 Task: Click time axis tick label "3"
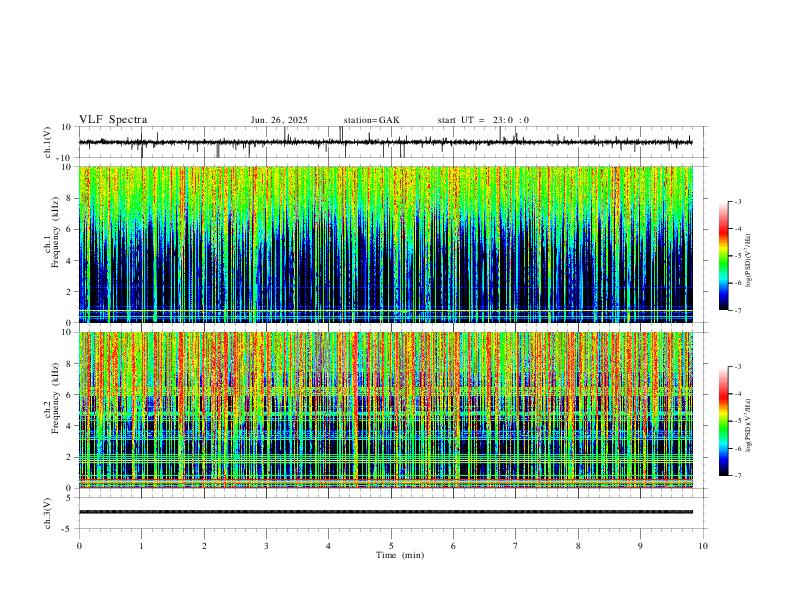coord(266,546)
